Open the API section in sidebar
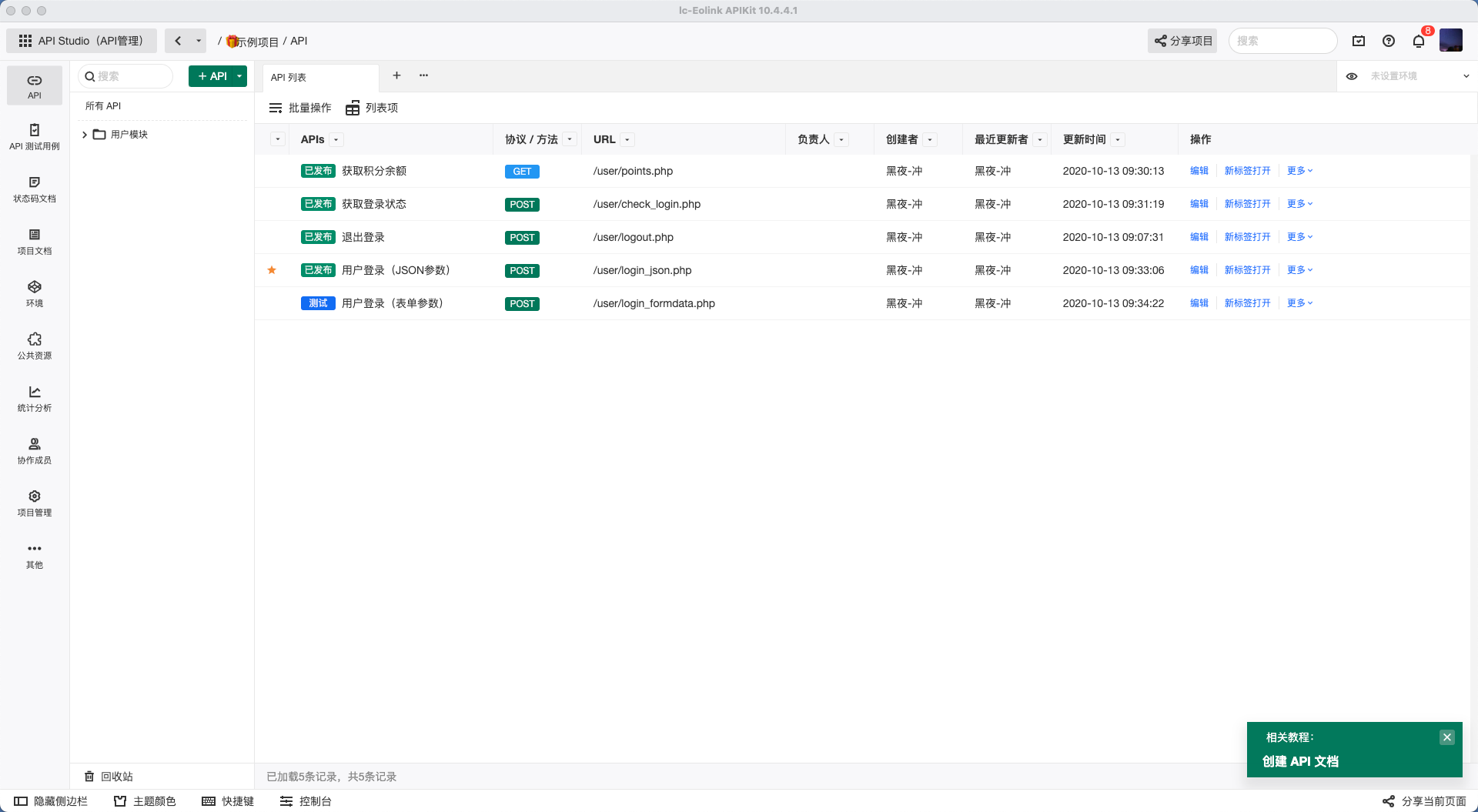Image resolution: width=1478 pixels, height=812 pixels. [x=35, y=85]
